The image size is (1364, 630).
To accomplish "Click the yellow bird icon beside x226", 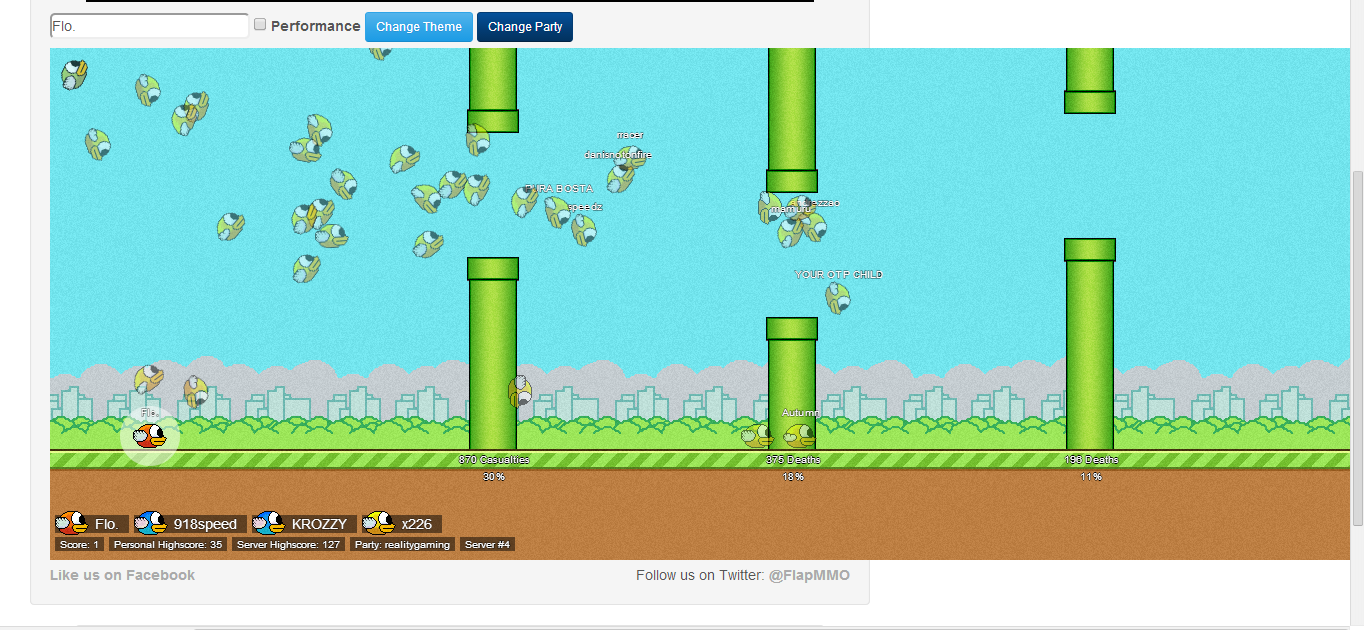I will coord(379,523).
